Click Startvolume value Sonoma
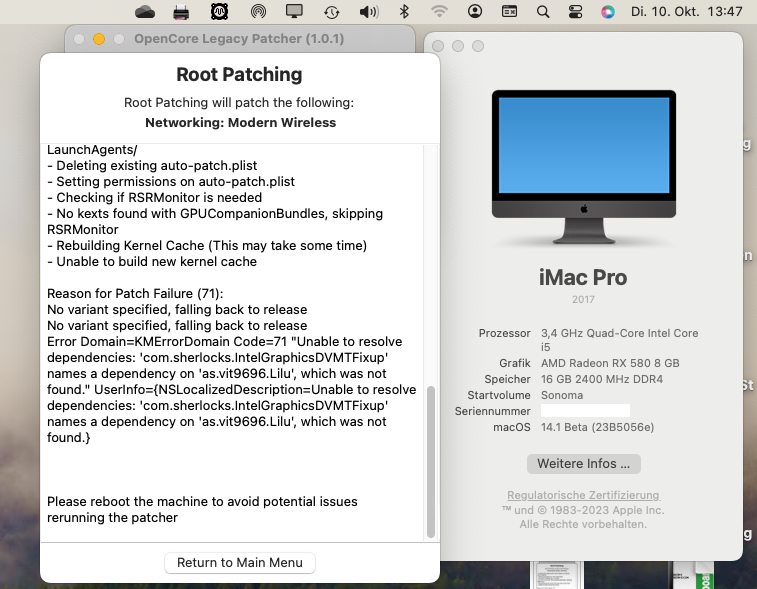The width and height of the screenshot is (757, 589). click(x=562, y=395)
